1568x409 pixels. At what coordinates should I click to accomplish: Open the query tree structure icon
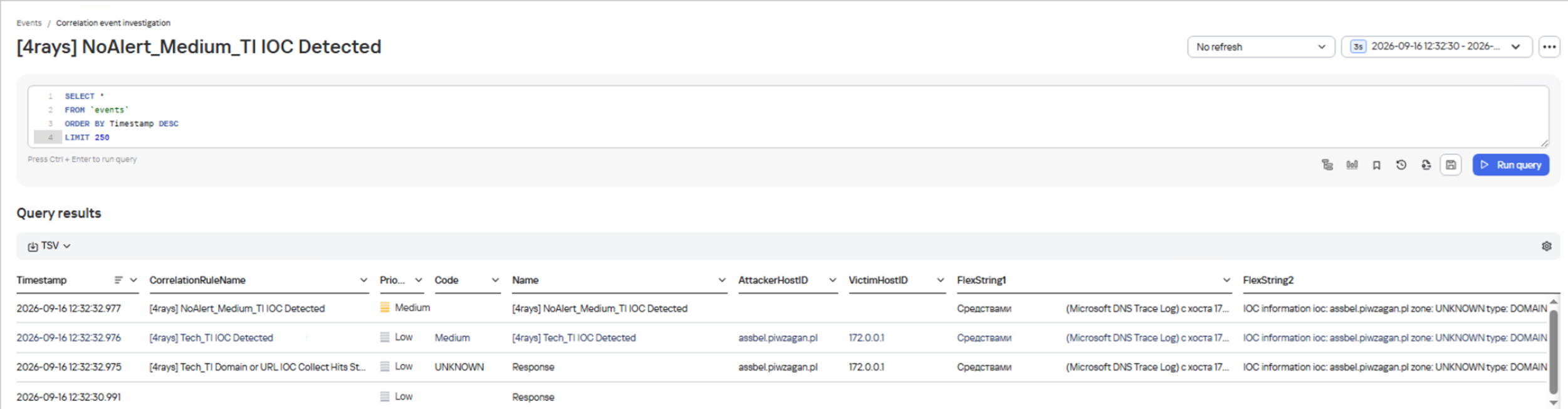coord(1327,165)
